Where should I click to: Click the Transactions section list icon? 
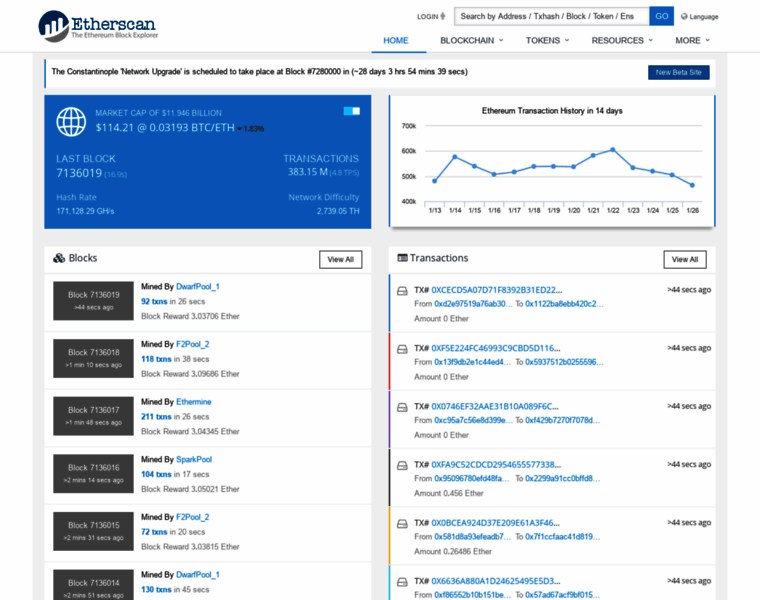click(x=402, y=258)
